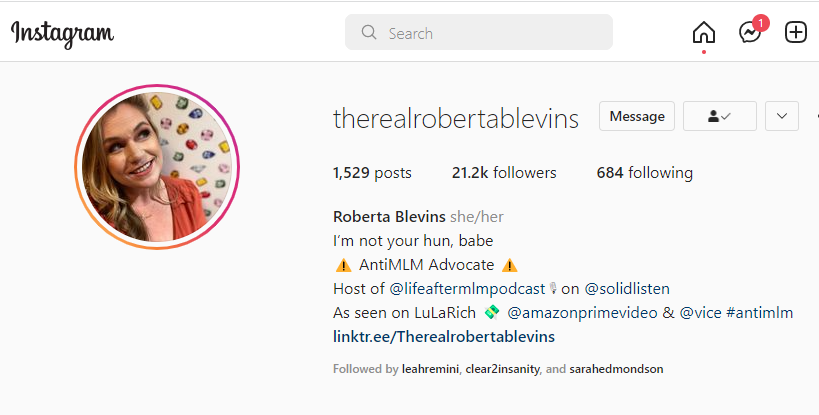Screen dimensions: 819x415
Task: Open the #antimlm hashtag
Action: 759,313
